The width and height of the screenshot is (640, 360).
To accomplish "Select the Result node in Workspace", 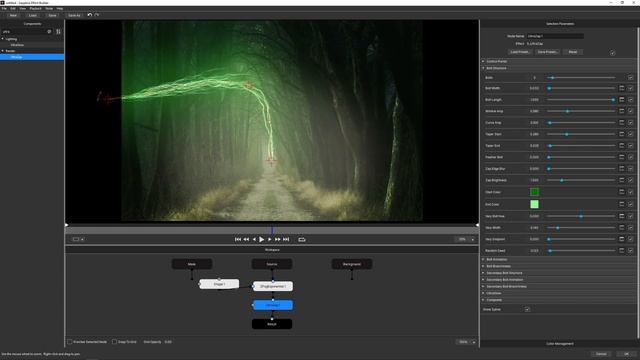I will coord(272,324).
